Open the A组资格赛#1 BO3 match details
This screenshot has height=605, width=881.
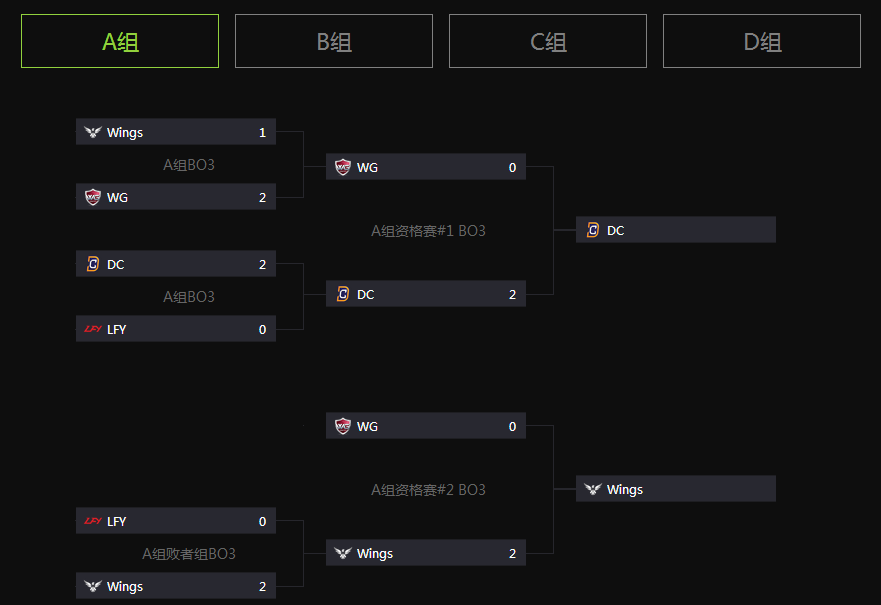pyautogui.click(x=428, y=231)
